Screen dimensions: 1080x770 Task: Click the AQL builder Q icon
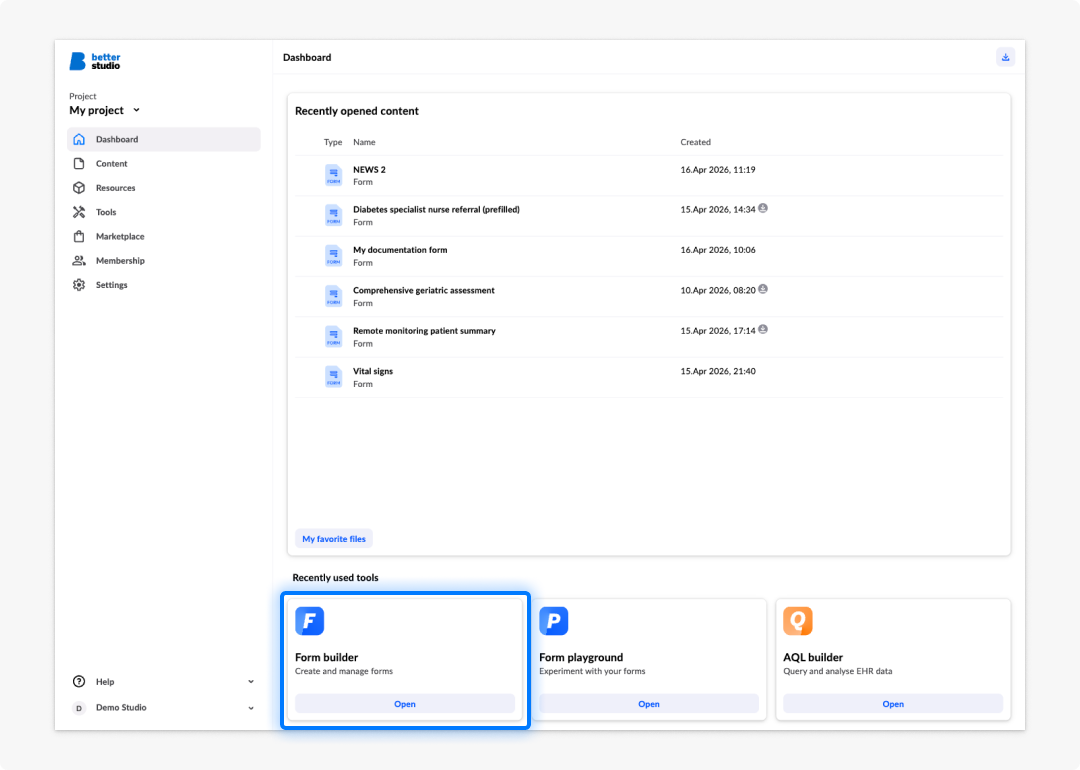click(x=798, y=621)
